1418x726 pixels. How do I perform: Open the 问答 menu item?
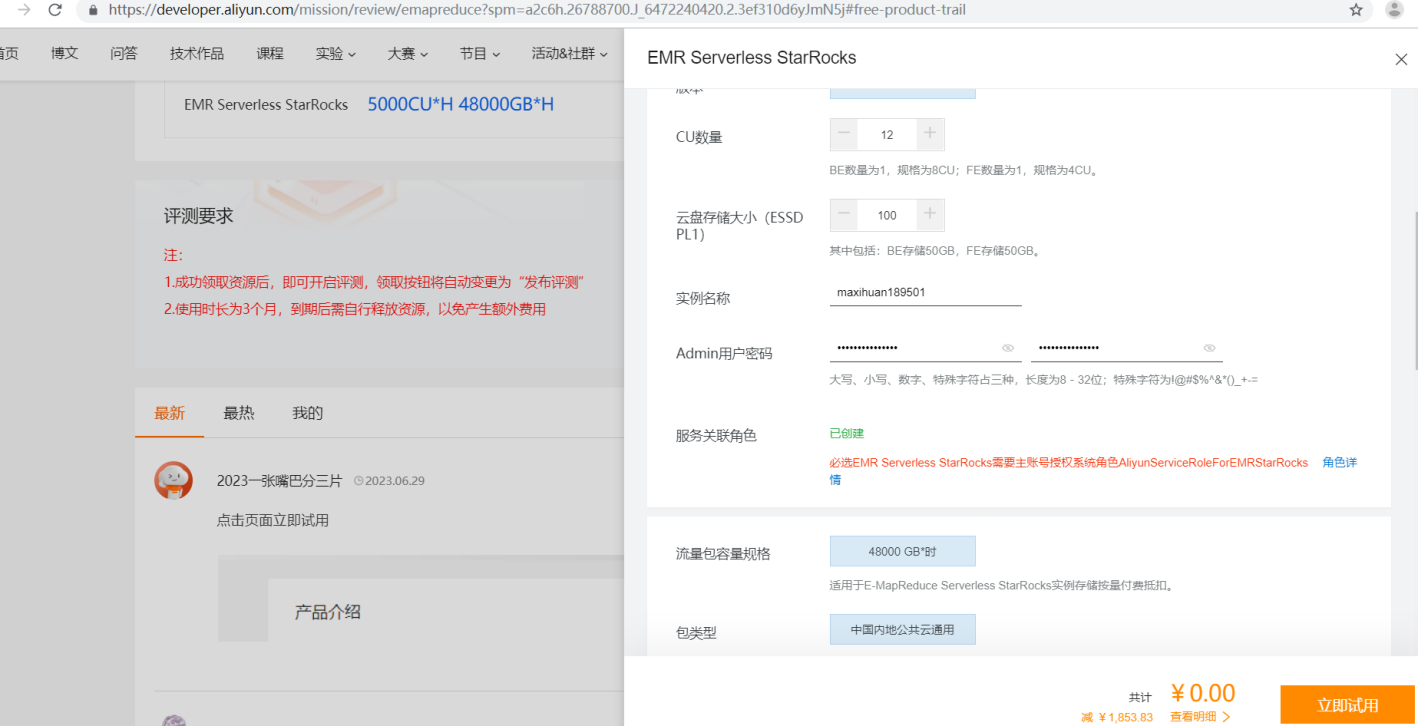[x=124, y=54]
